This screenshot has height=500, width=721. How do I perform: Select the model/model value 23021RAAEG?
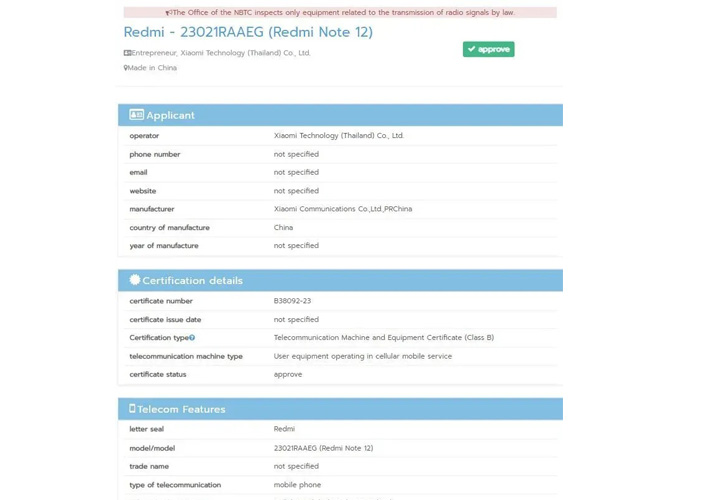[323, 448]
